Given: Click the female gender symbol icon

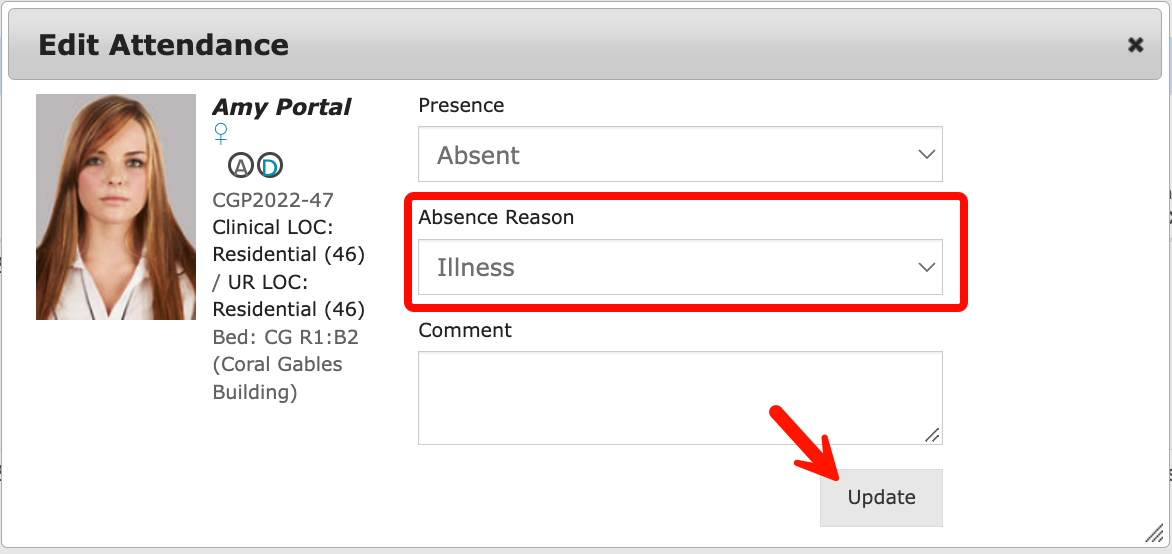Looking at the screenshot, I should (221, 134).
